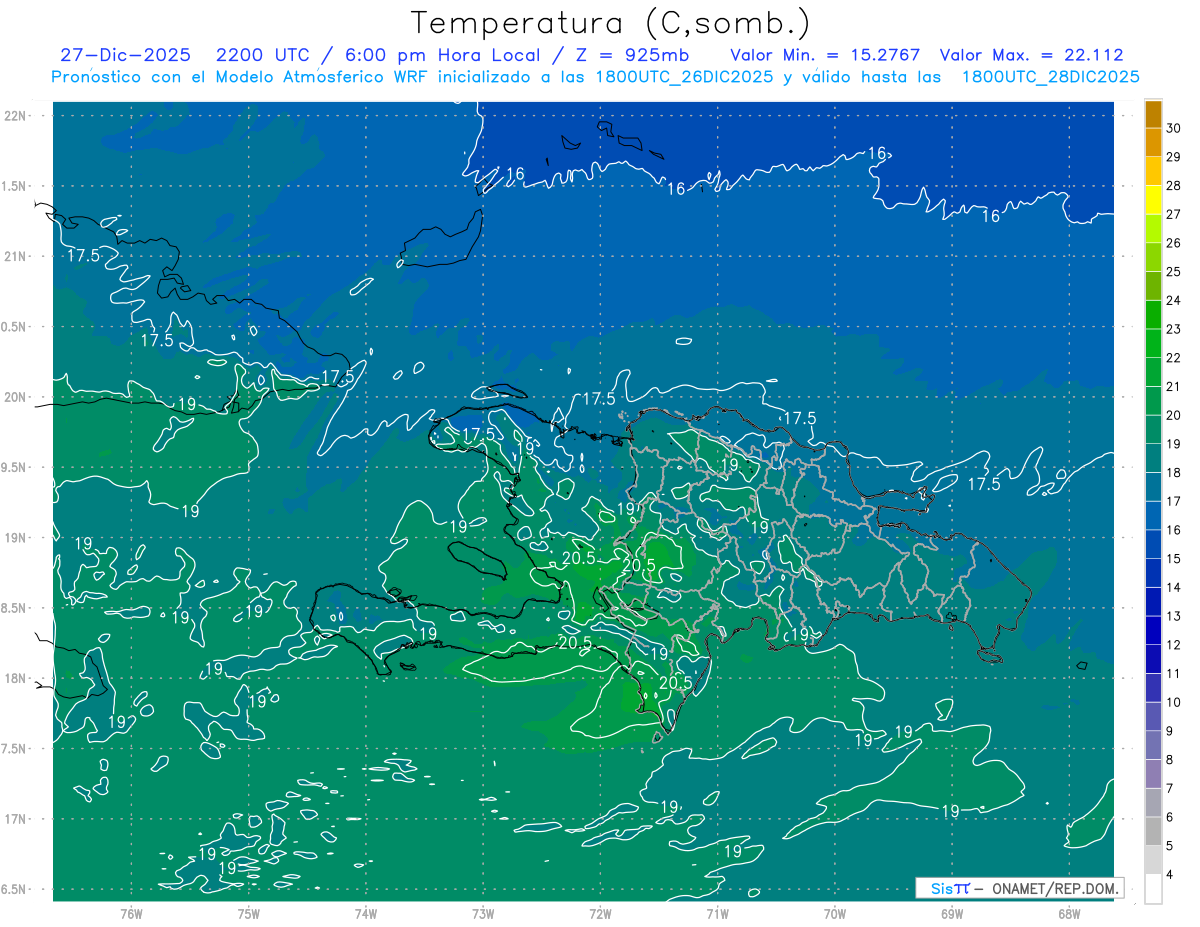Click the '72W' longitude axis label
The image size is (1200, 927).
pyautogui.click(x=600, y=913)
